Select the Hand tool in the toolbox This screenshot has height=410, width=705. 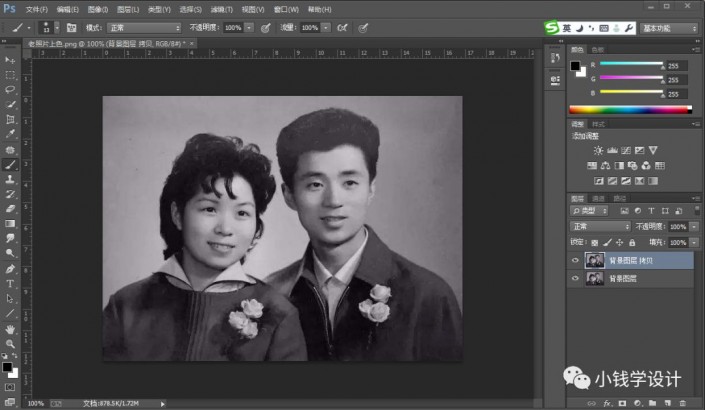click(x=10, y=328)
